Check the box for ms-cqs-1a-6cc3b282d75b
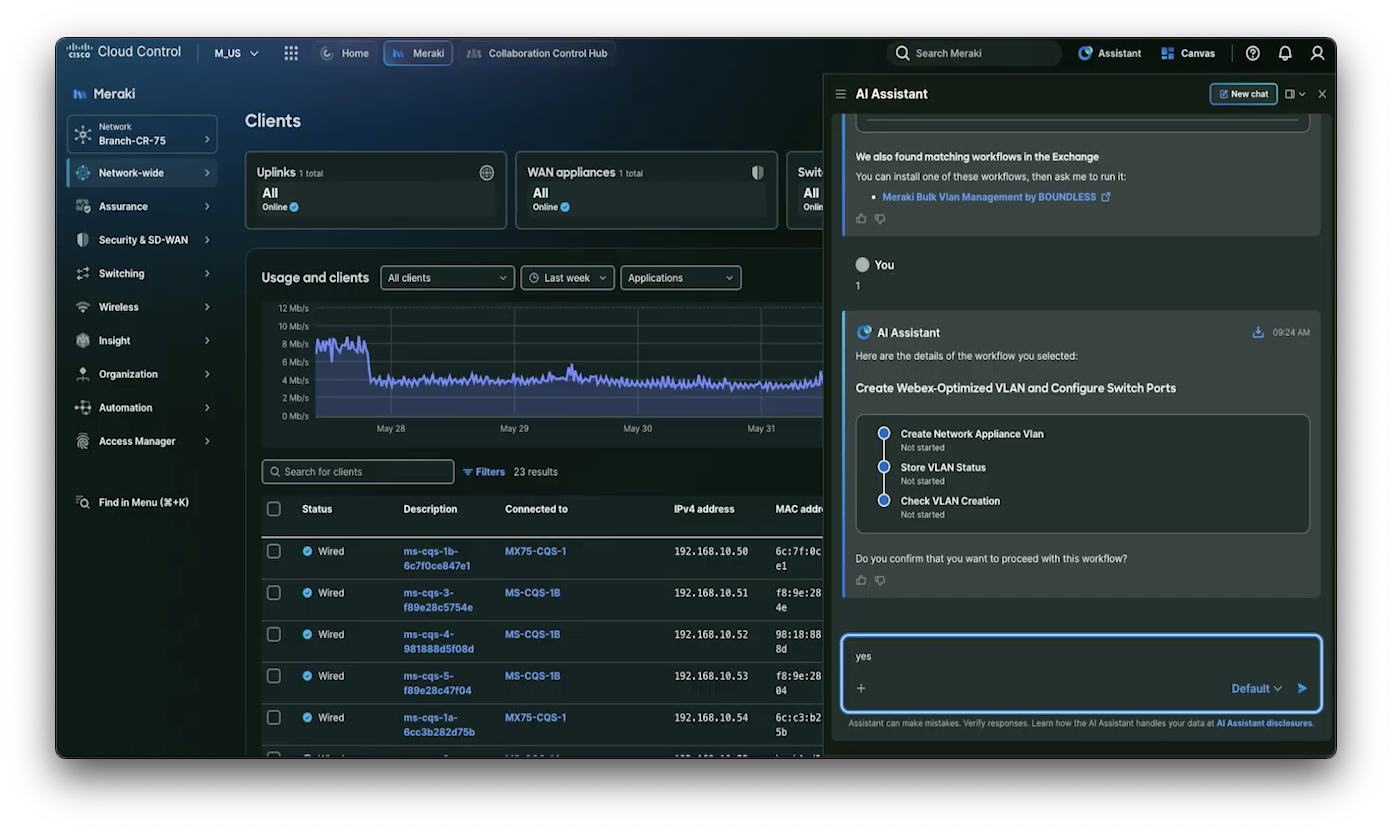 coord(274,717)
